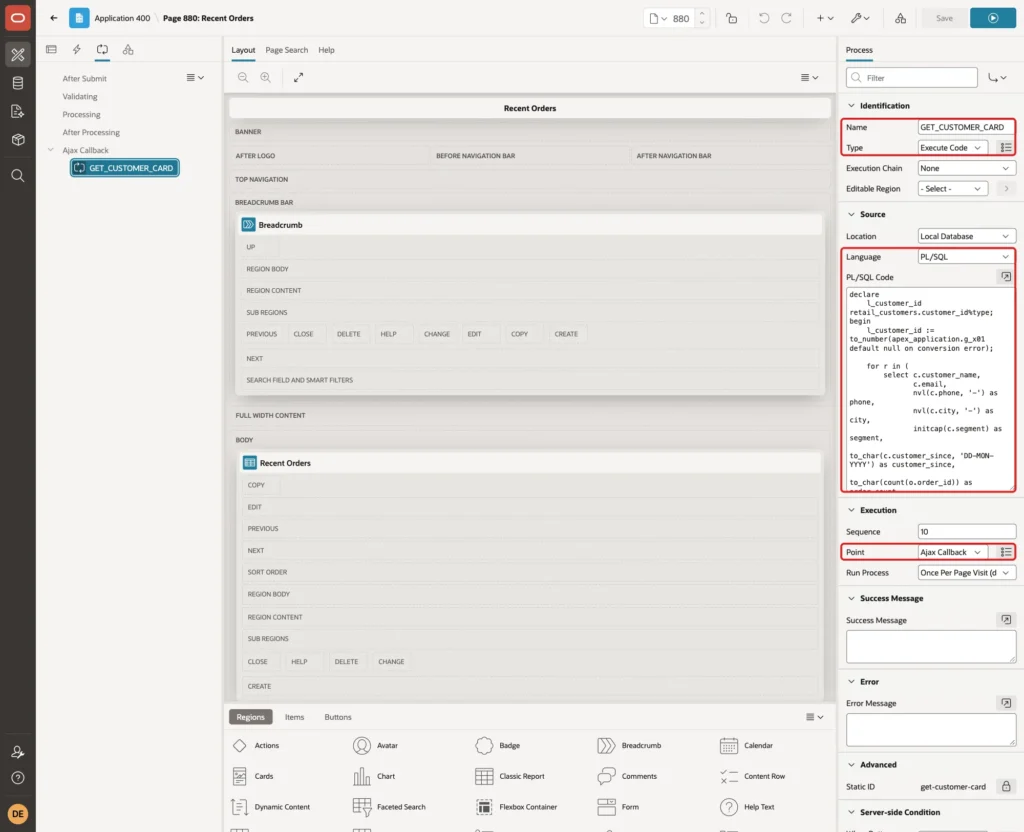Image resolution: width=1024 pixels, height=832 pixels.
Task: Click the Static ID lock icon
Action: point(1006,786)
